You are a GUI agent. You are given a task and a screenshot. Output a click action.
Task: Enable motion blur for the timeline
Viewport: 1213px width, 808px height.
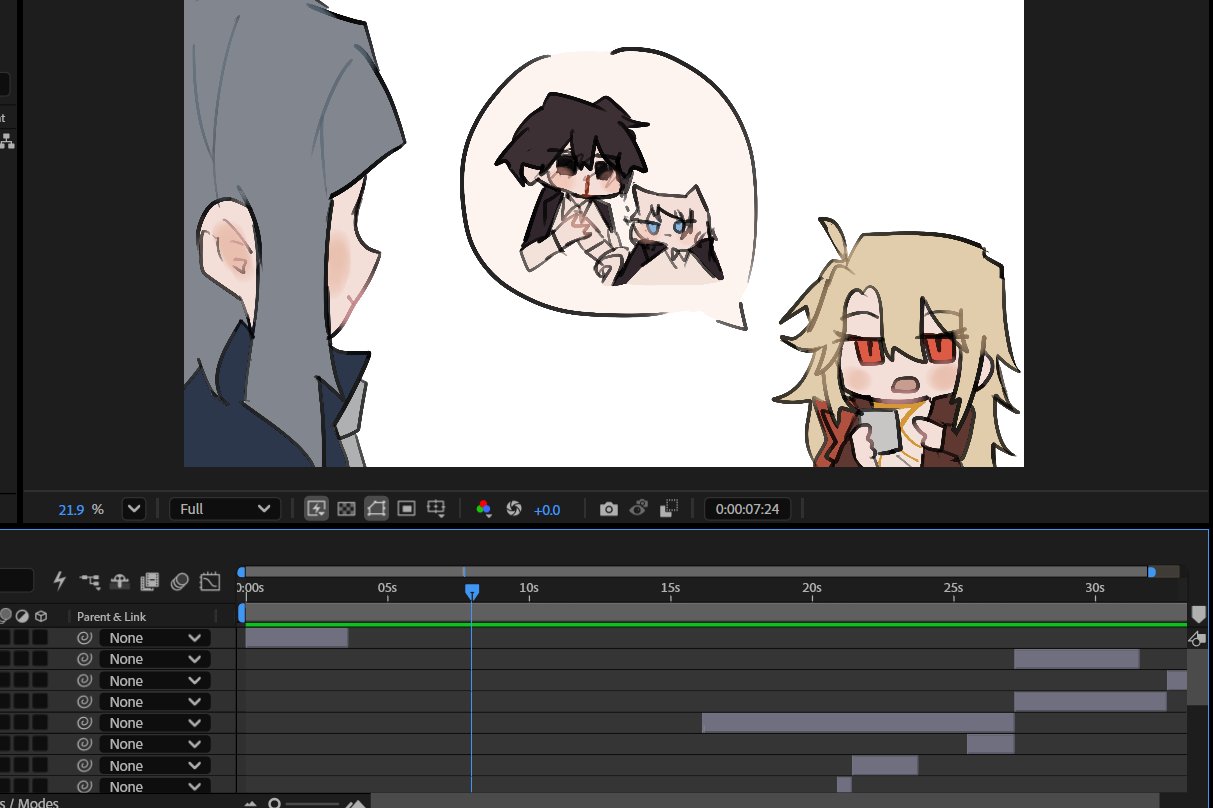point(180,580)
